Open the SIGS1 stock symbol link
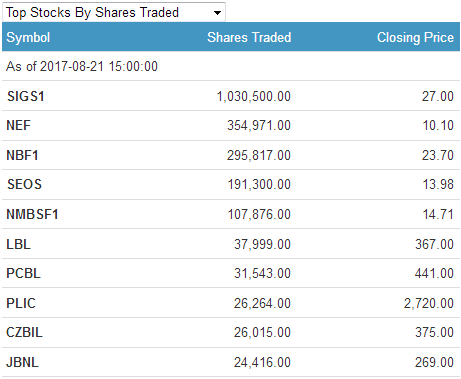 (x=26, y=96)
